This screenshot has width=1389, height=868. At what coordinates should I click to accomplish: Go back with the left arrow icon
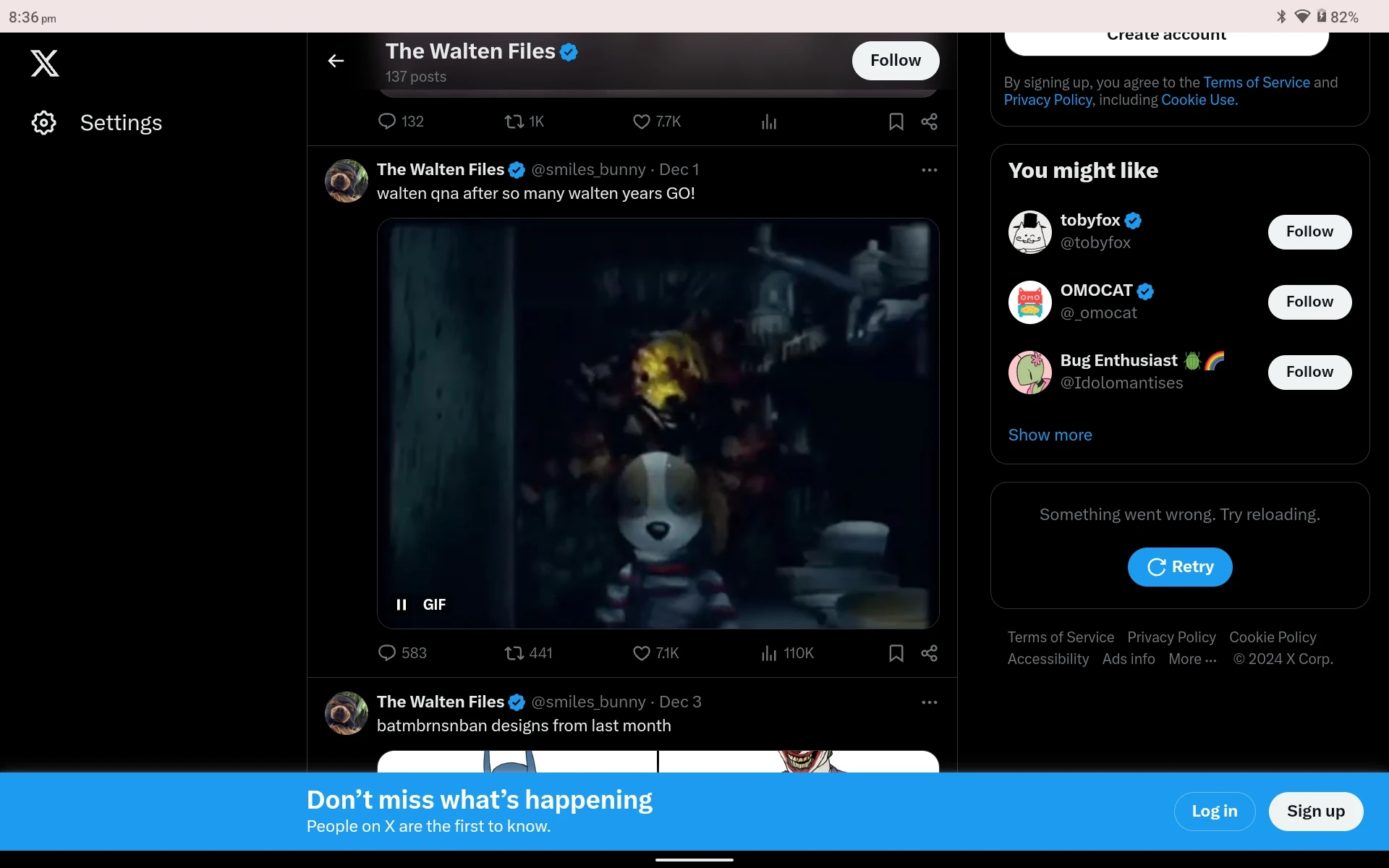coord(336,61)
